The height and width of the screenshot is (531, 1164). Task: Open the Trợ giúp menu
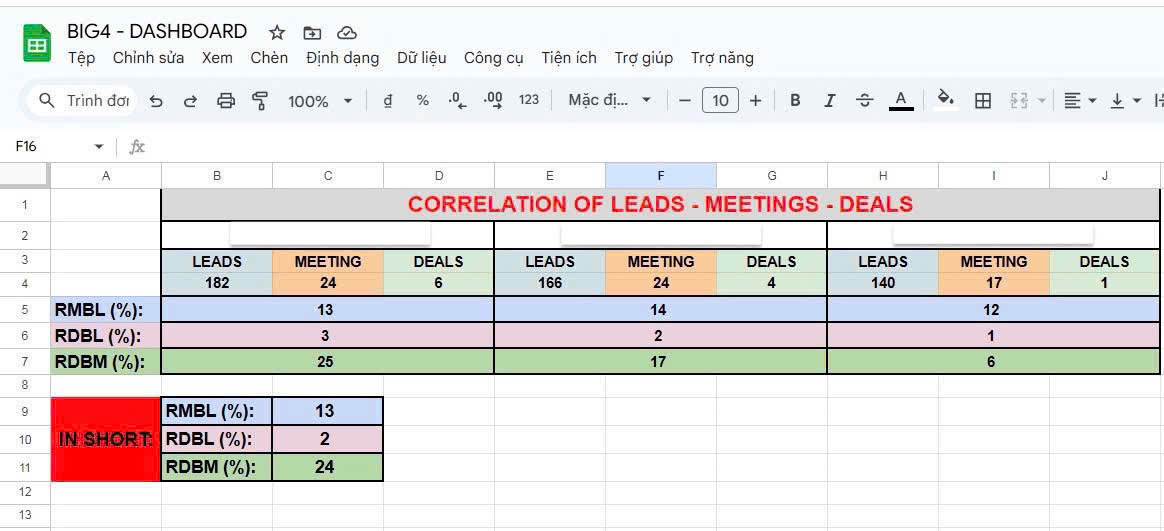(644, 58)
